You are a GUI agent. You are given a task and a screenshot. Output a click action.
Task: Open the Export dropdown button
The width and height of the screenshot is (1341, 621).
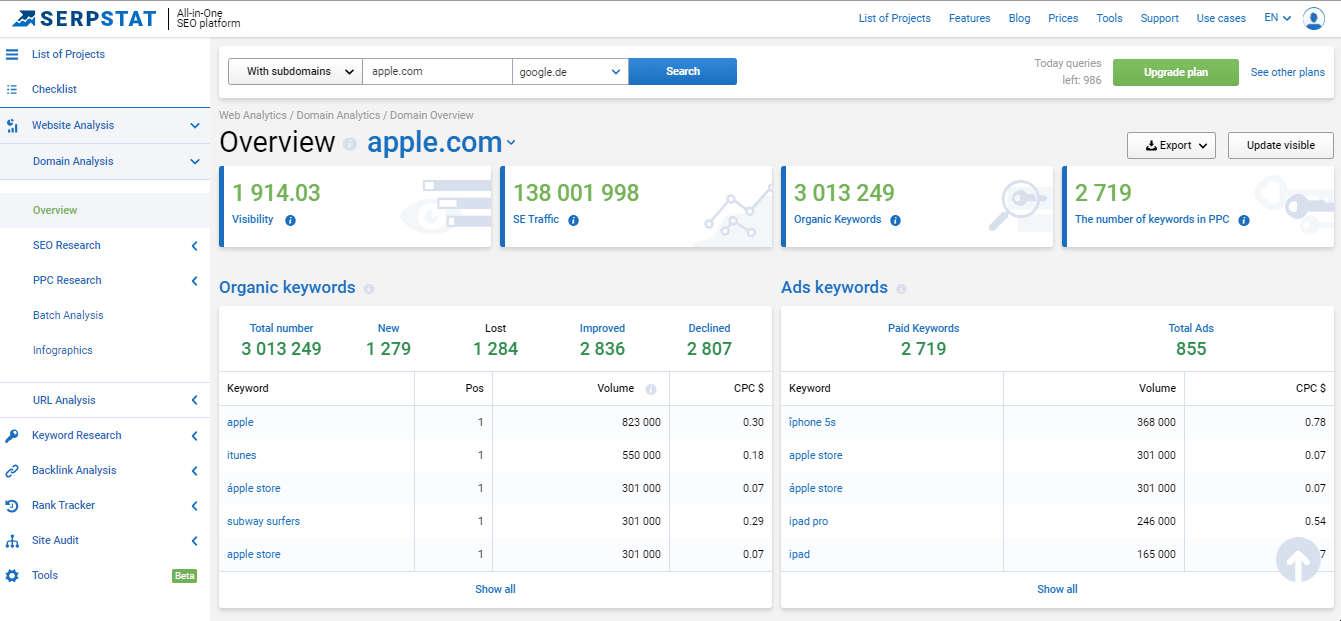1171,145
